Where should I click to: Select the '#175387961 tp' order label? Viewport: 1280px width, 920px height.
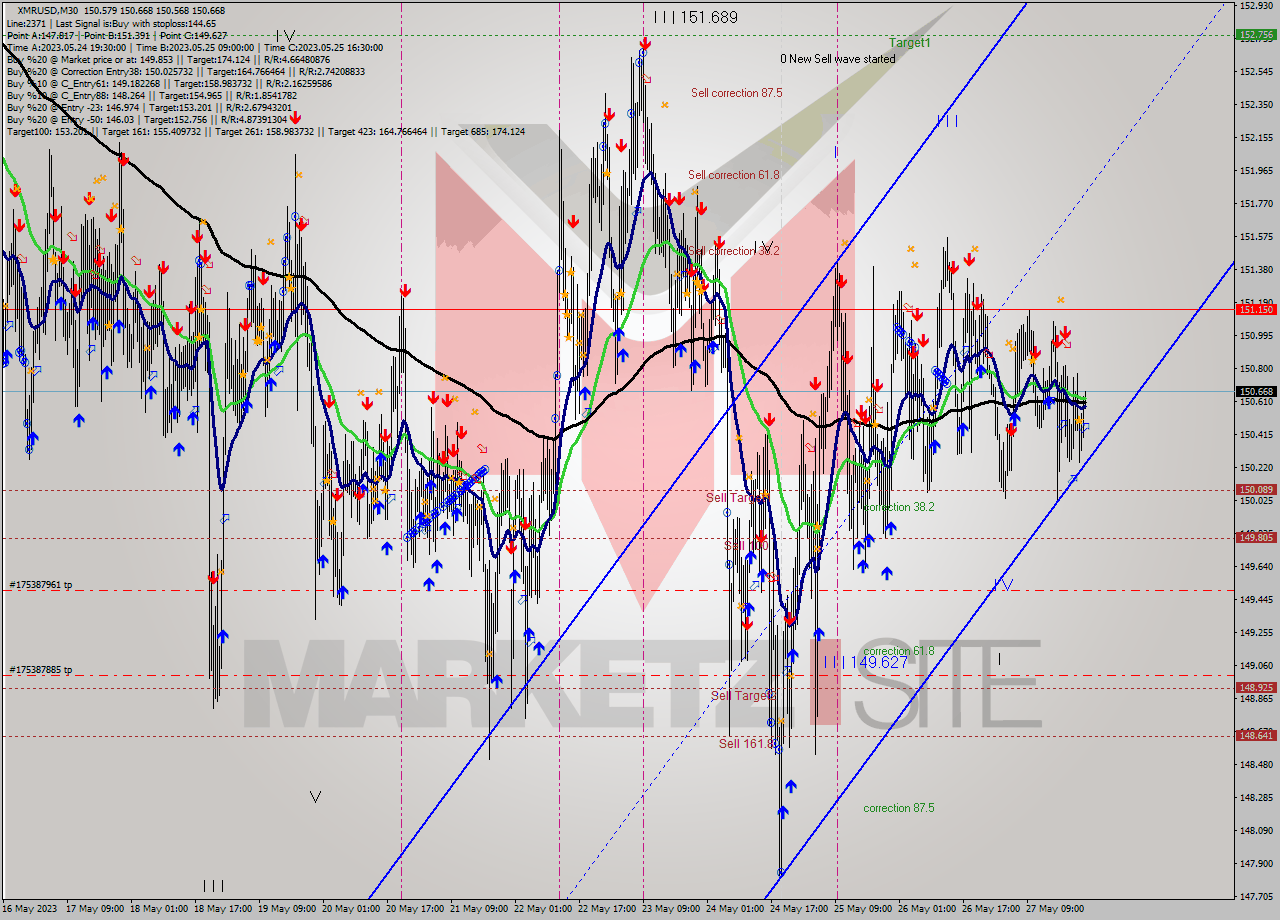(41, 584)
